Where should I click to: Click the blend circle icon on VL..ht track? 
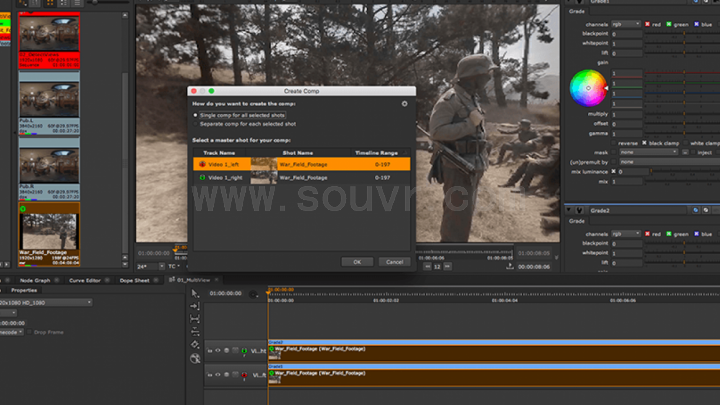click(x=227, y=350)
